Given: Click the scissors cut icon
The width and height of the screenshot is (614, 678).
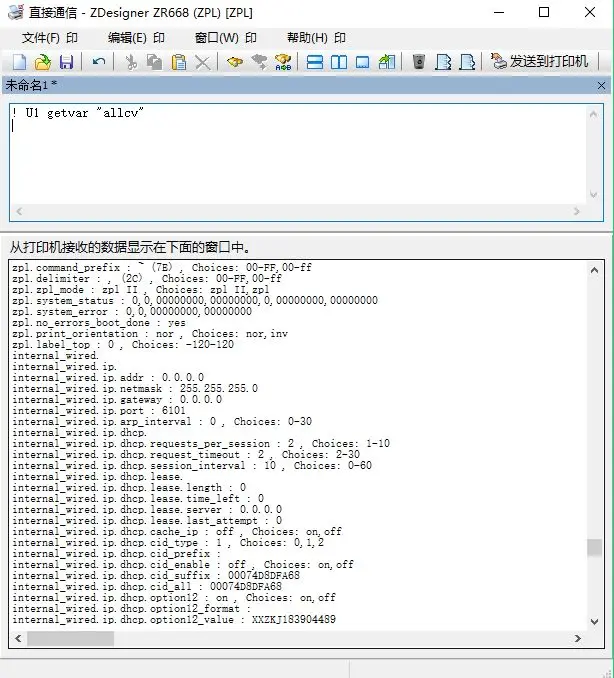Looking at the screenshot, I should pyautogui.click(x=130, y=62).
